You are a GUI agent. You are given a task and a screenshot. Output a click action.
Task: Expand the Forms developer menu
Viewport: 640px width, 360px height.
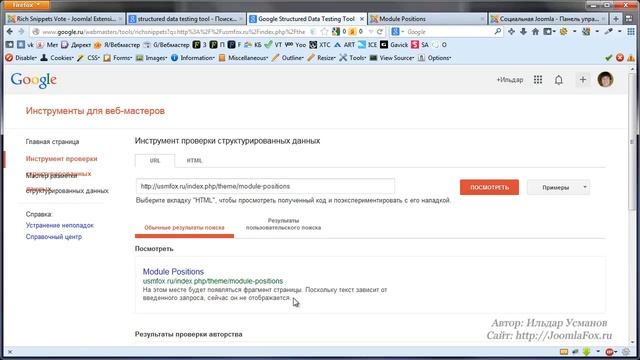pyautogui.click(x=118, y=58)
